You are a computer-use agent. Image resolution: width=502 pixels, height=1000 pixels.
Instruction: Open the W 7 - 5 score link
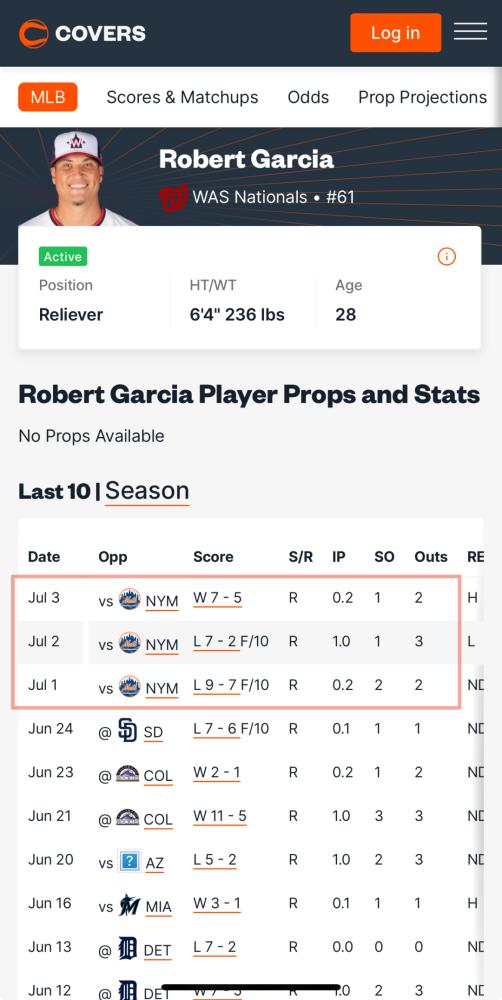coord(218,598)
